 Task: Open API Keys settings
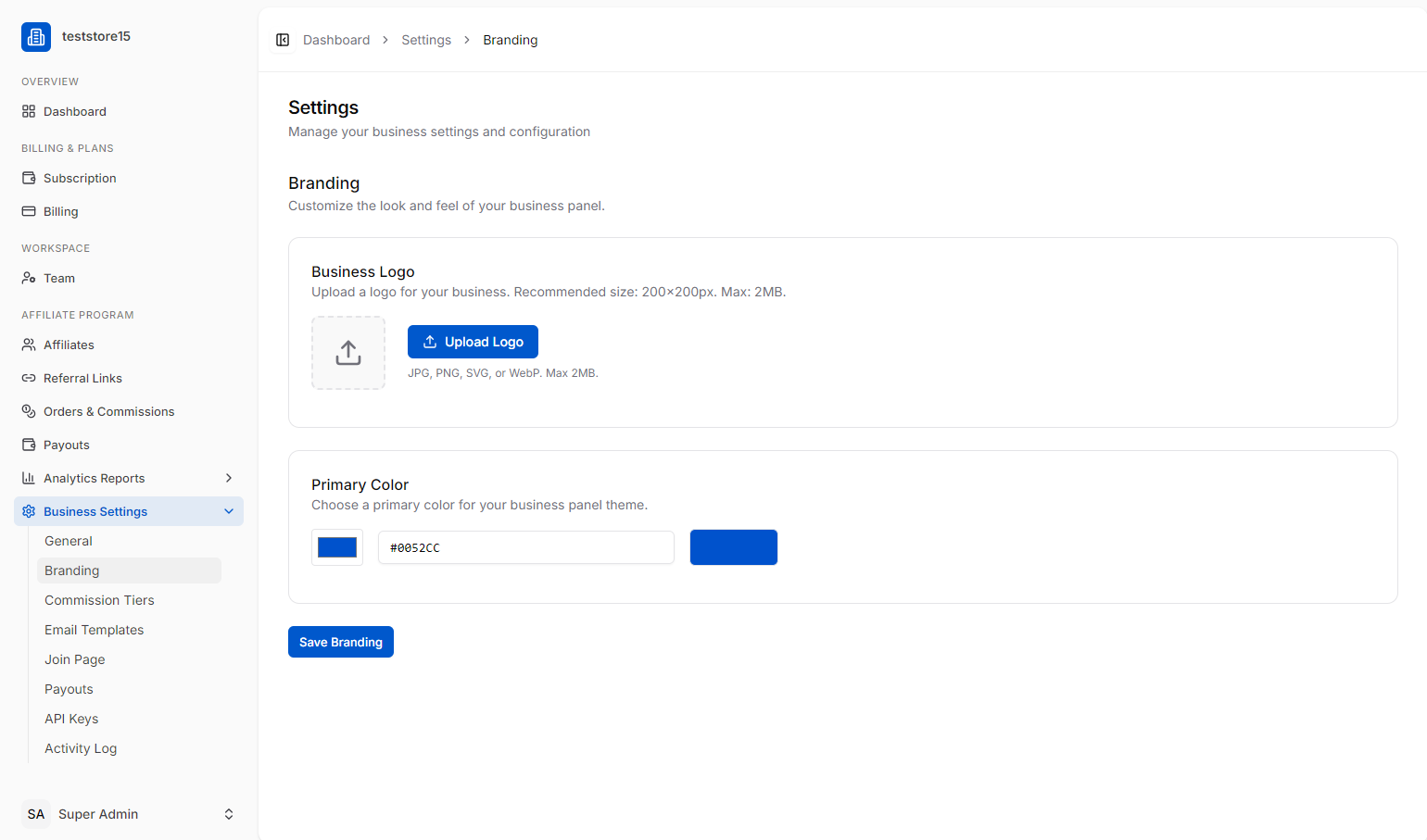pos(129,719)
